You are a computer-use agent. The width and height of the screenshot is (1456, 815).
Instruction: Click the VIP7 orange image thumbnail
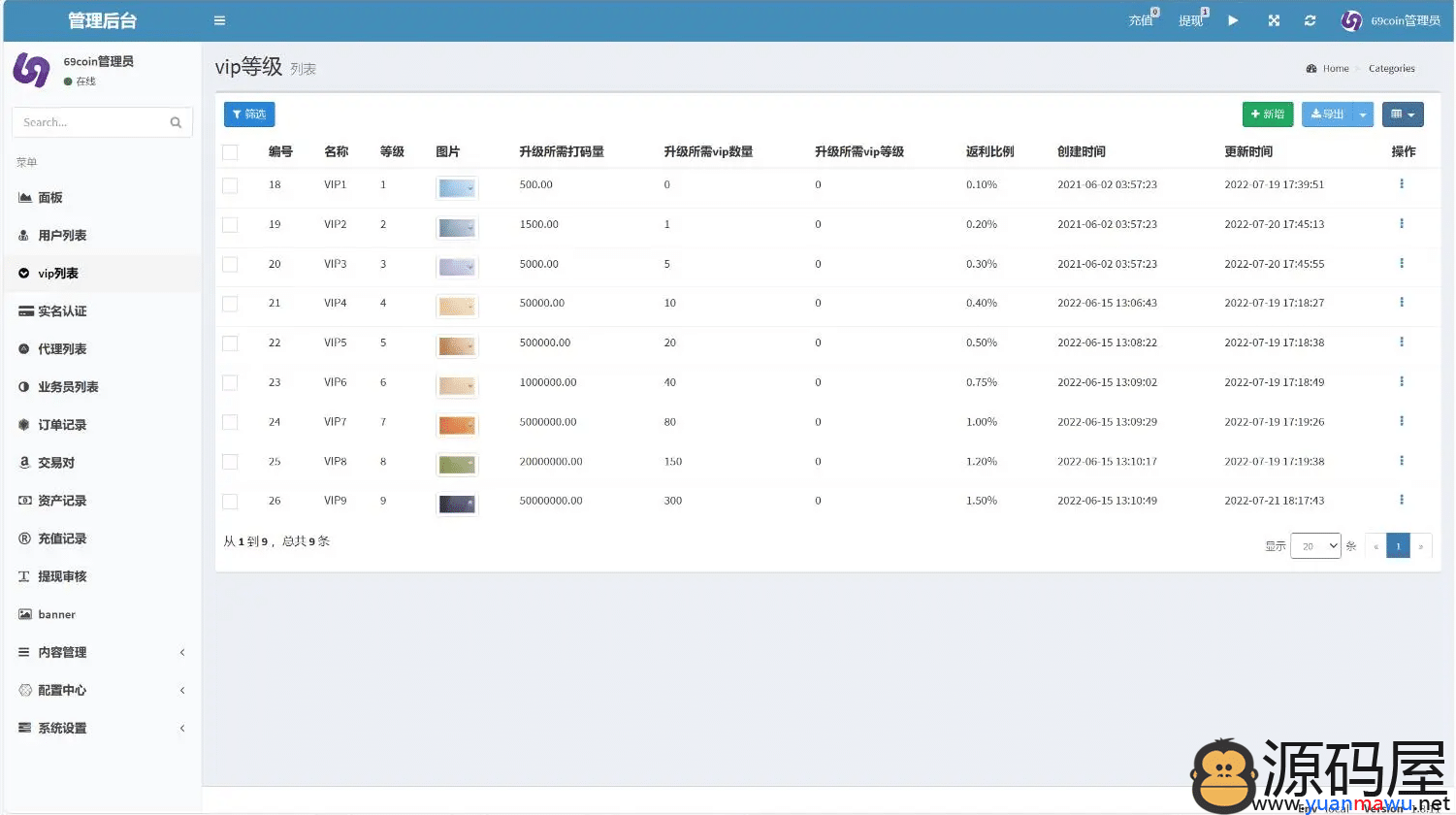point(457,425)
